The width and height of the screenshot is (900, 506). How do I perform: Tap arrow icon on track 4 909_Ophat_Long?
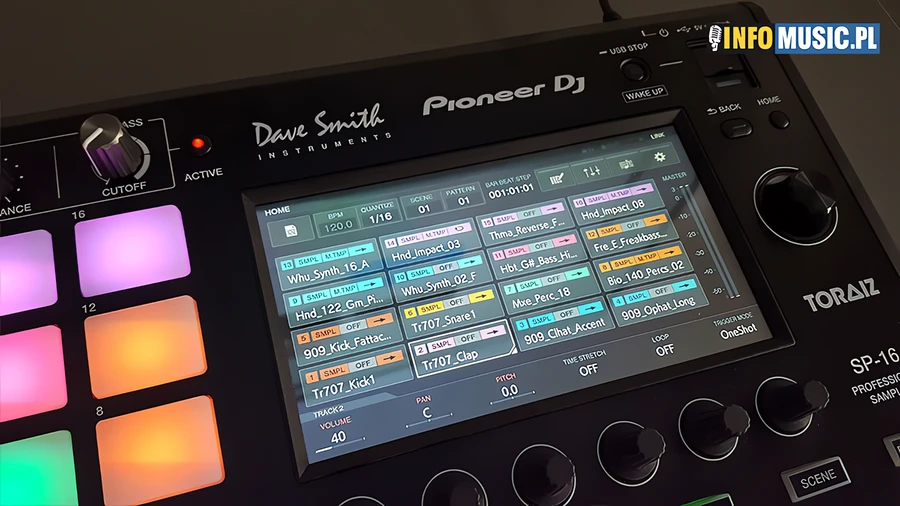pos(684,285)
